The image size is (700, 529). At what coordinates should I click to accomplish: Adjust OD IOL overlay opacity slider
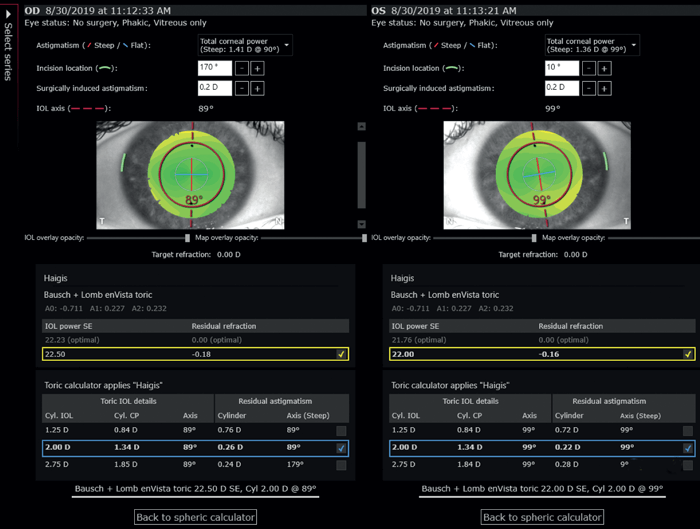[188, 238]
